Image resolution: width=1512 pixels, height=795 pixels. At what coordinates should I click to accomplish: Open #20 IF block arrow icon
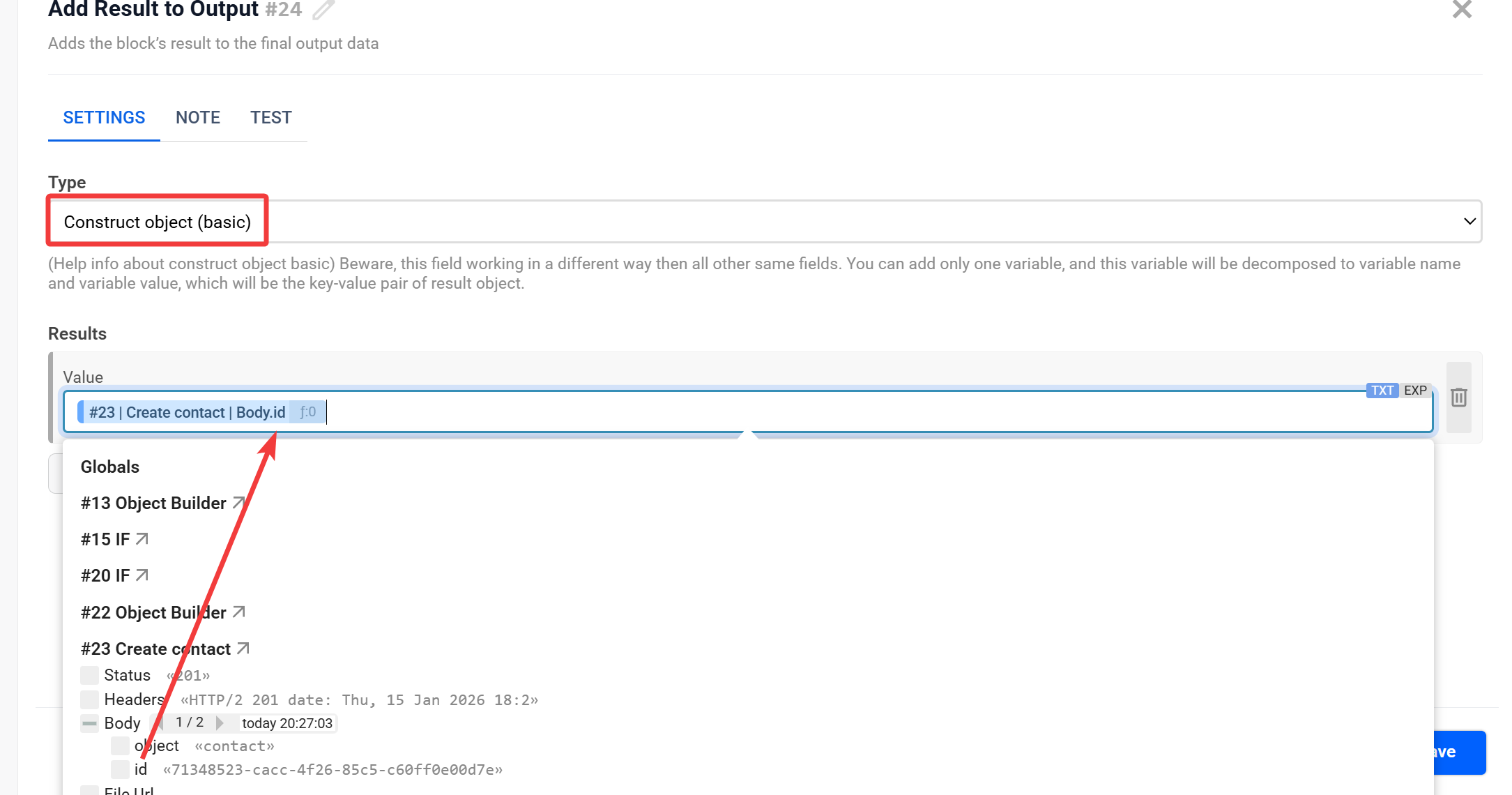click(142, 575)
